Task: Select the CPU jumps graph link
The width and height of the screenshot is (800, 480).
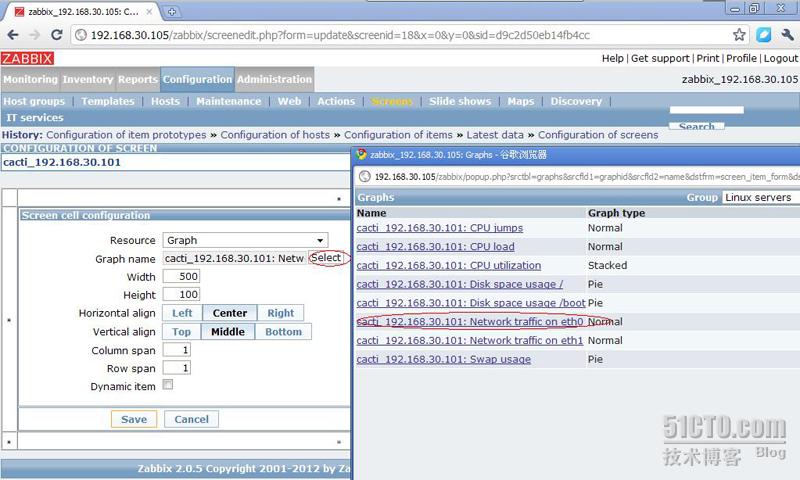Action: [x=439, y=228]
